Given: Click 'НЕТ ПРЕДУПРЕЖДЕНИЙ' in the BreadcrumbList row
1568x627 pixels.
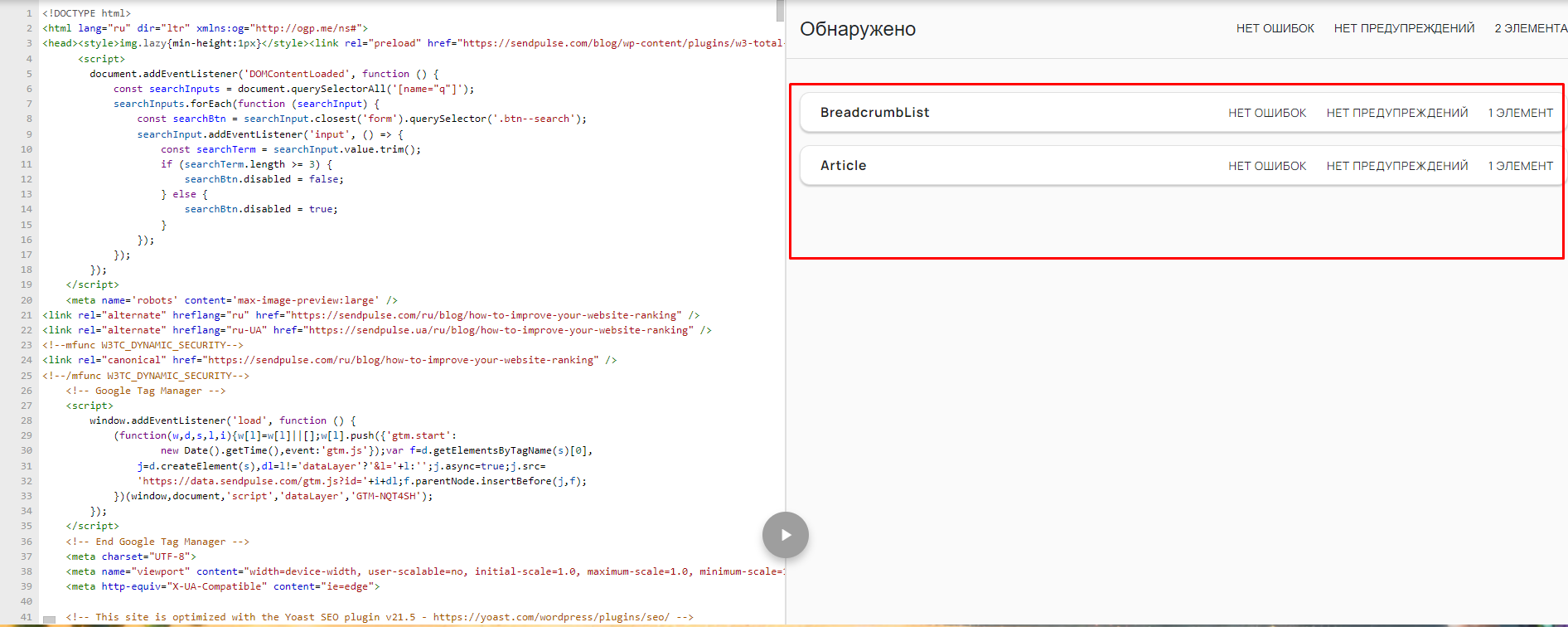Looking at the screenshot, I should 1396,113.
